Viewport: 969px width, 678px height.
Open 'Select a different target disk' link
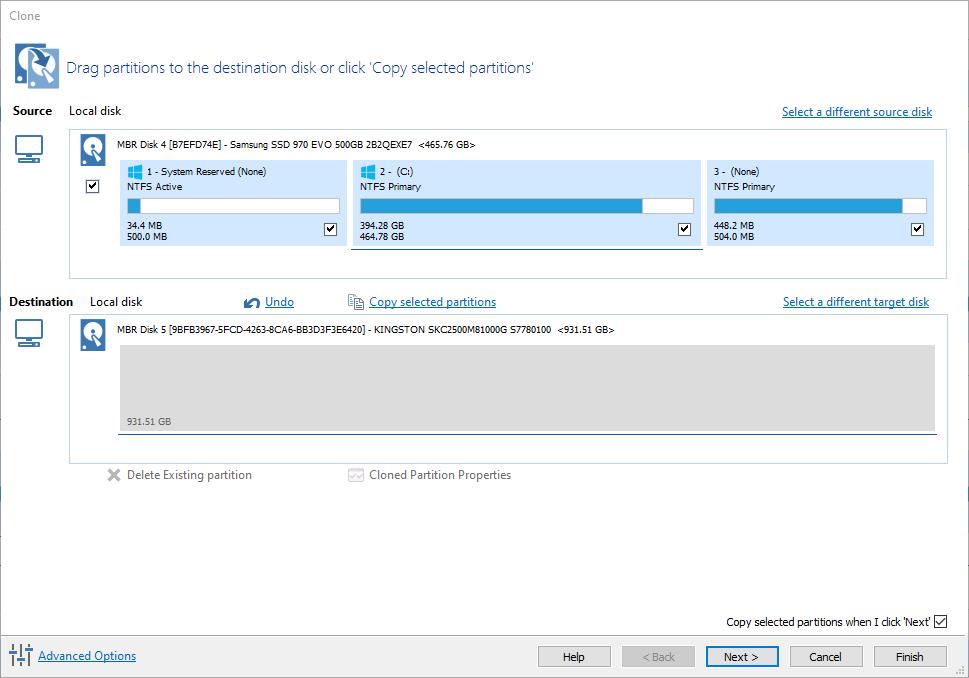tap(855, 302)
